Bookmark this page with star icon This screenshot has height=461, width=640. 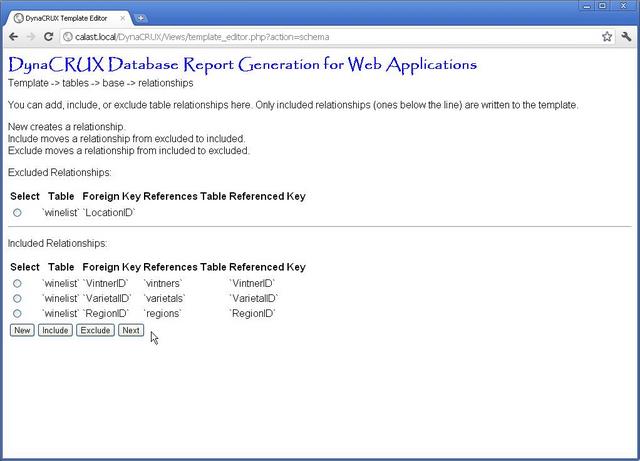coord(607,37)
